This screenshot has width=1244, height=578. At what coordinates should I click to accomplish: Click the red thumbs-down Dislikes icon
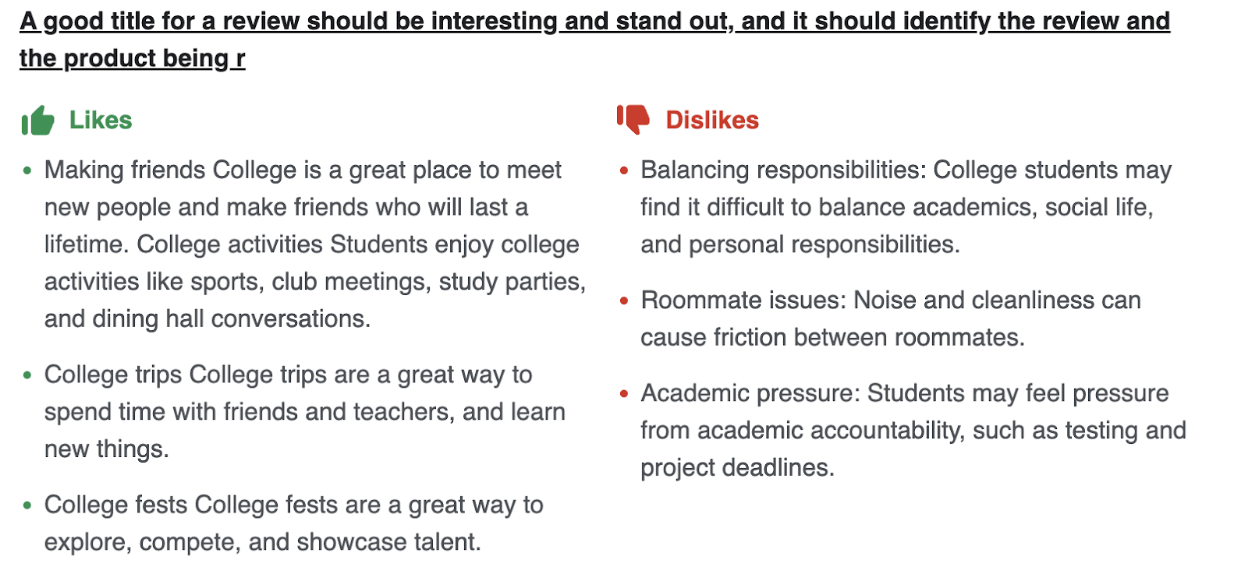coord(633,120)
